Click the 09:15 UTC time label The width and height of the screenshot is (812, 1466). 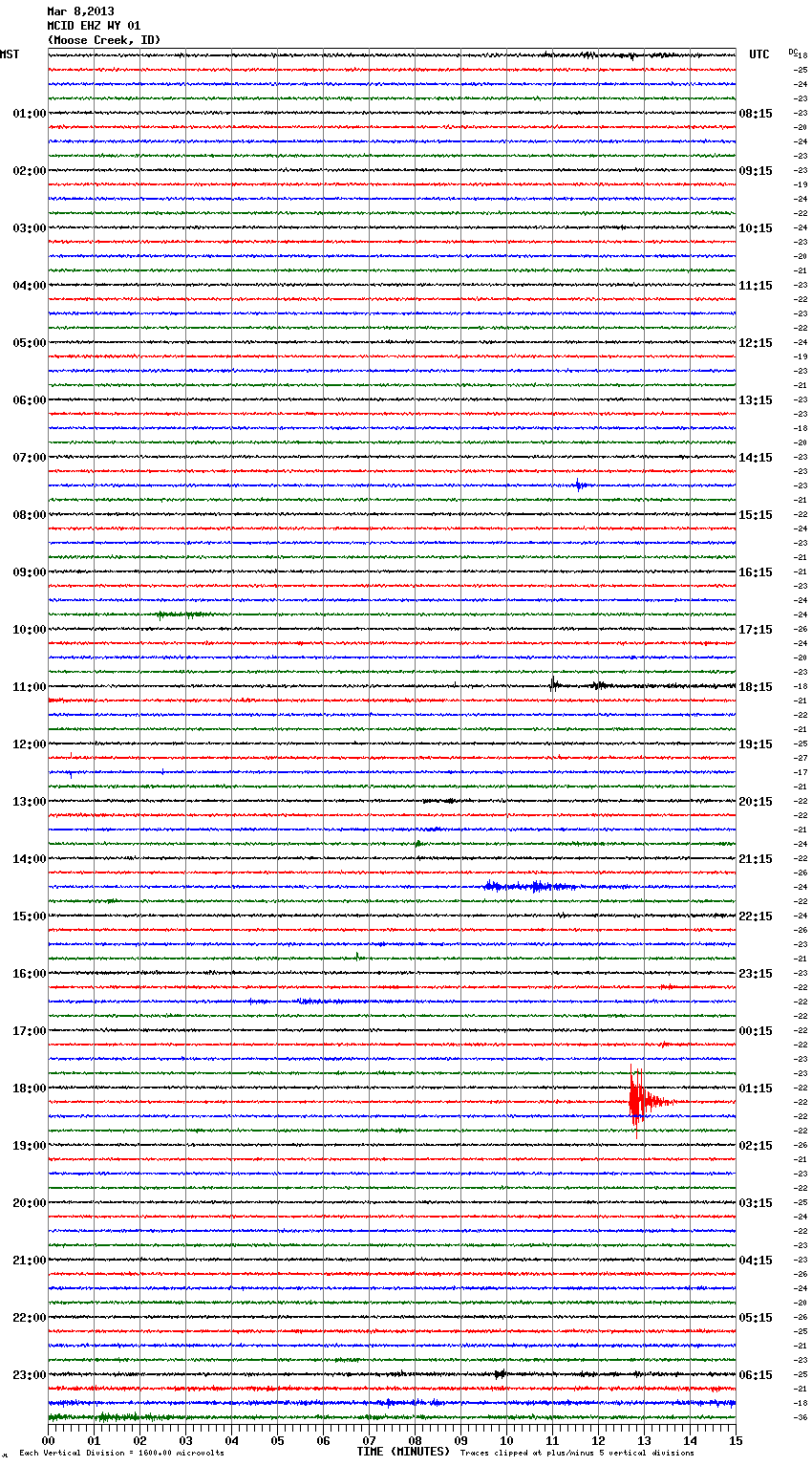[756, 171]
